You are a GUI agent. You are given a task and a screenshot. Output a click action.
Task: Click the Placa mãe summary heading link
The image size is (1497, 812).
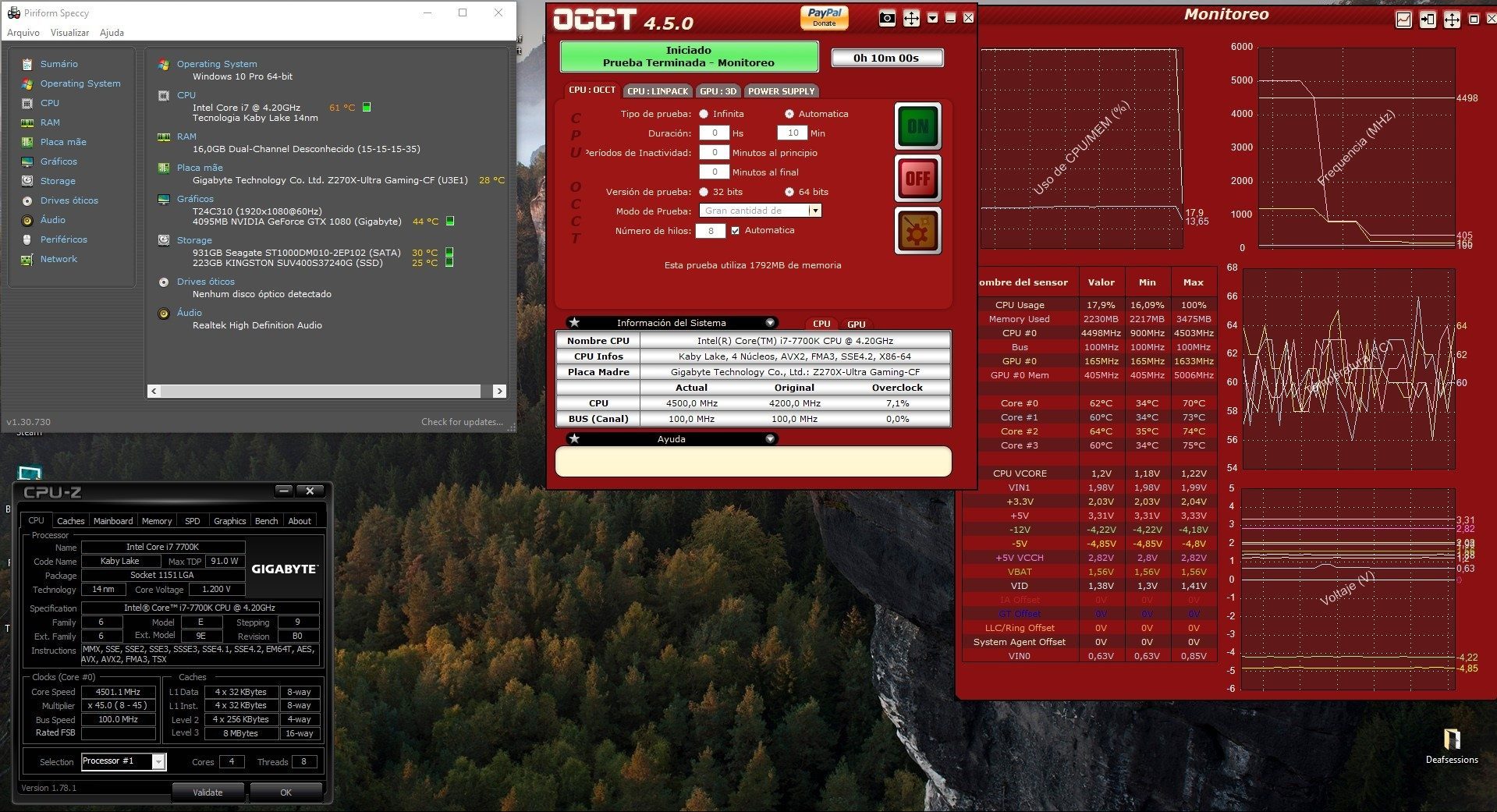200,168
